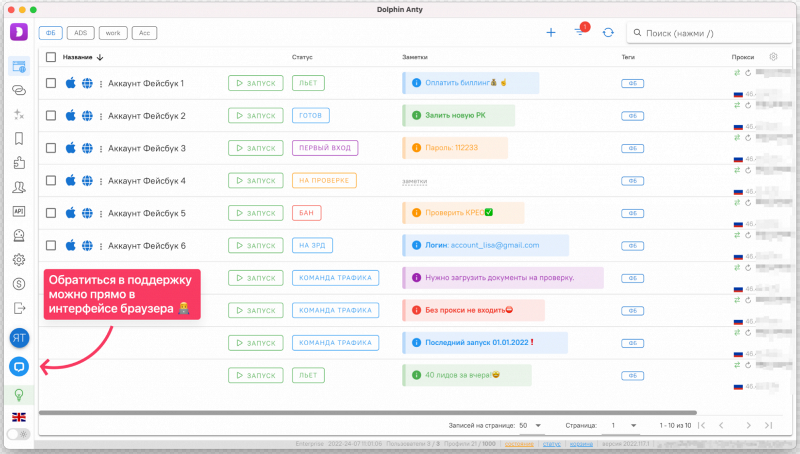The width and height of the screenshot is (800, 454).
Task: Check the box for Аккаунт Фейсбук 3
Action: (51, 148)
